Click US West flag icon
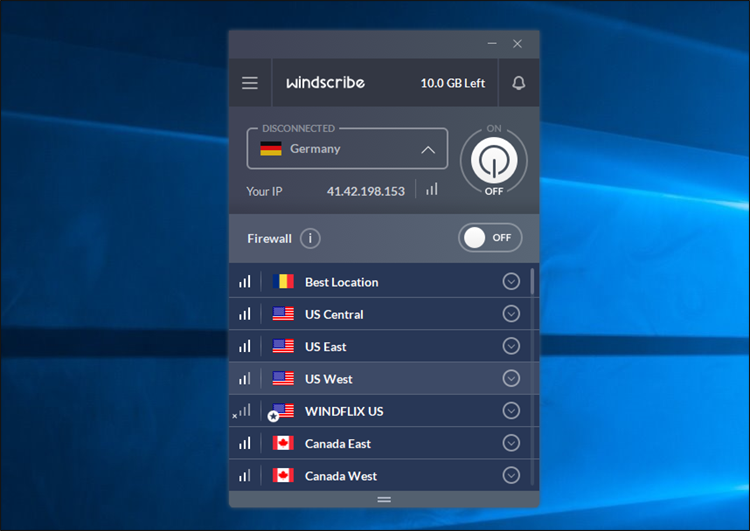Image resolution: width=750 pixels, height=531 pixels. 283,378
